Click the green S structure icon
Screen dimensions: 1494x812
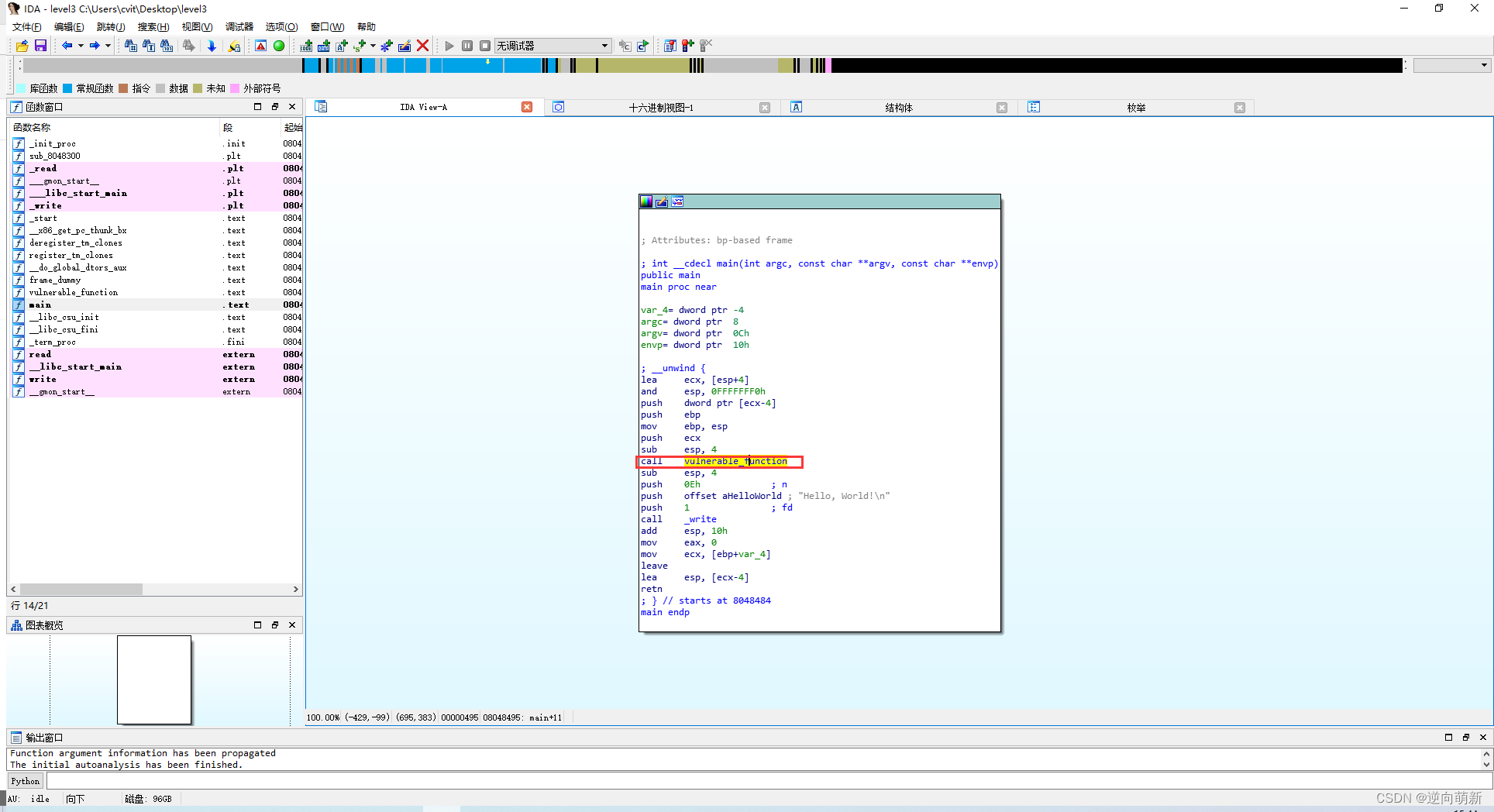click(360, 46)
